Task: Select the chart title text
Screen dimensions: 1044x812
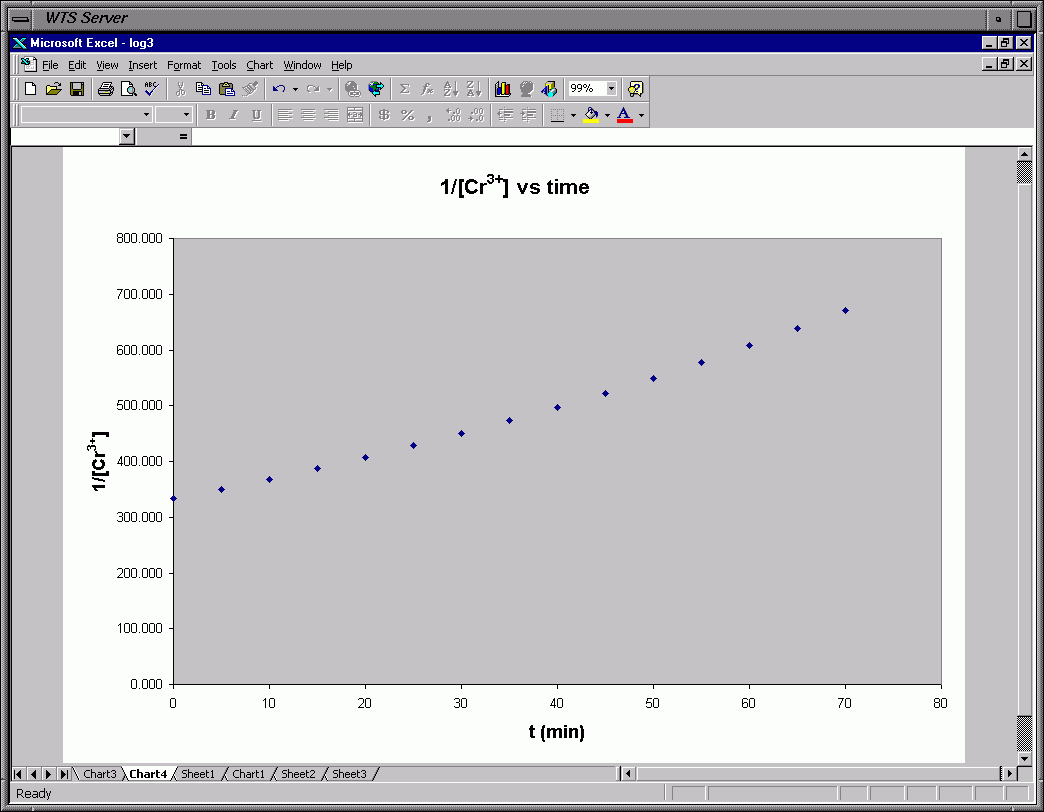Action: coord(514,186)
